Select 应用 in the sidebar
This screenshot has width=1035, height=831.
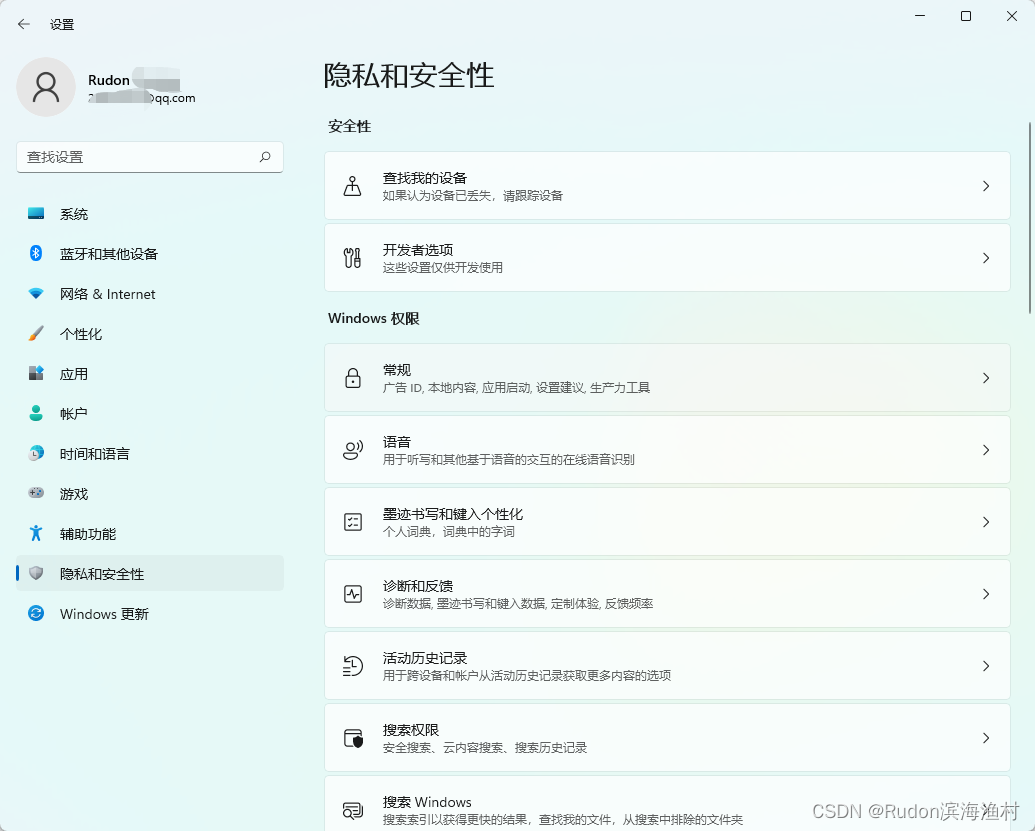click(x=150, y=374)
